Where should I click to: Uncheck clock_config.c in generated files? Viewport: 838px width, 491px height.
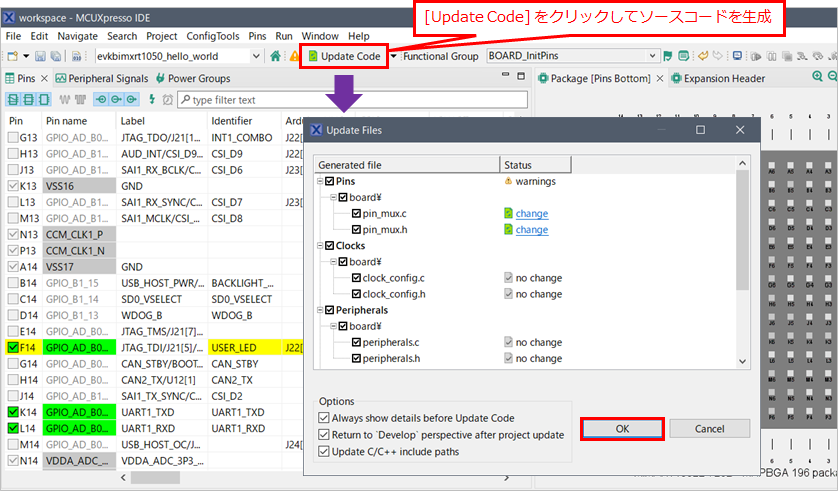[x=356, y=278]
